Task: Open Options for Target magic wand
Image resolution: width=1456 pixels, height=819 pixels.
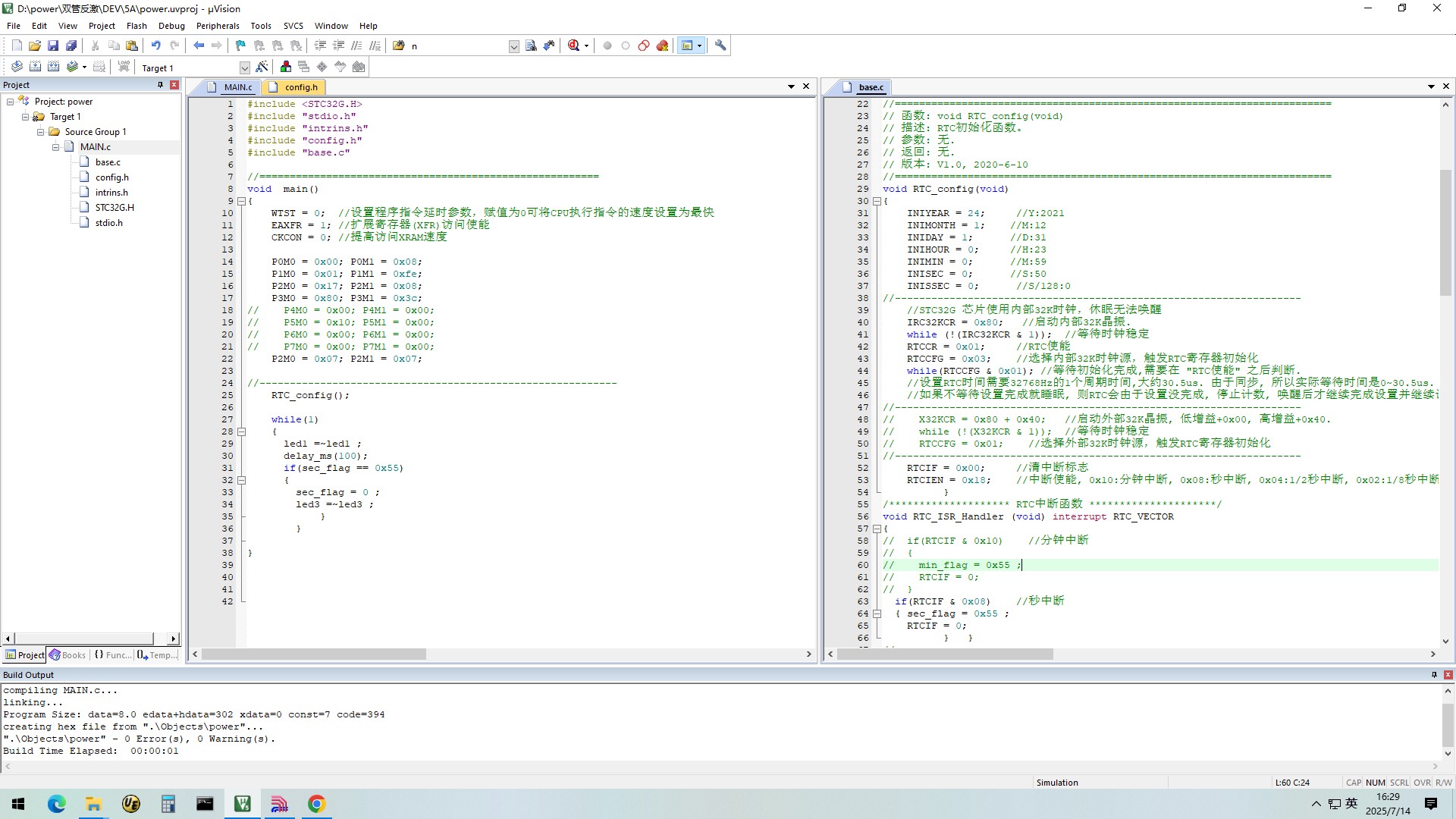Action: [262, 67]
